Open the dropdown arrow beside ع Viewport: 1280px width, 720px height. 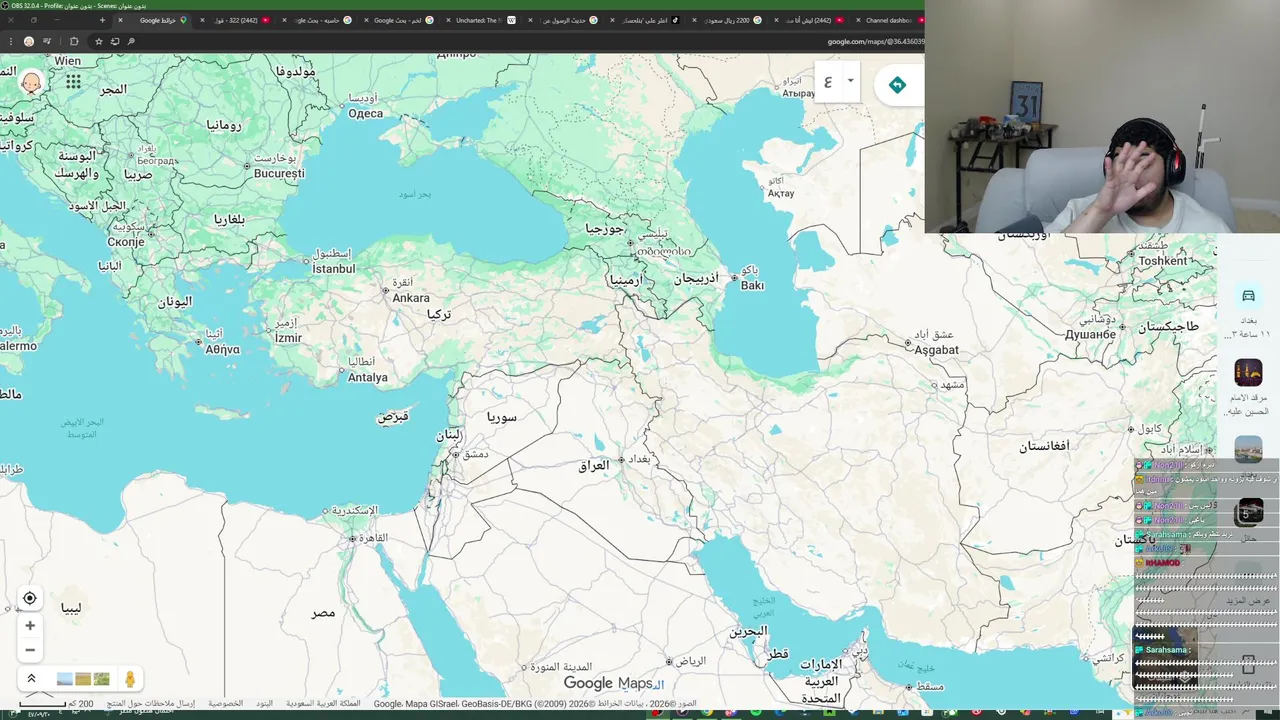850,81
